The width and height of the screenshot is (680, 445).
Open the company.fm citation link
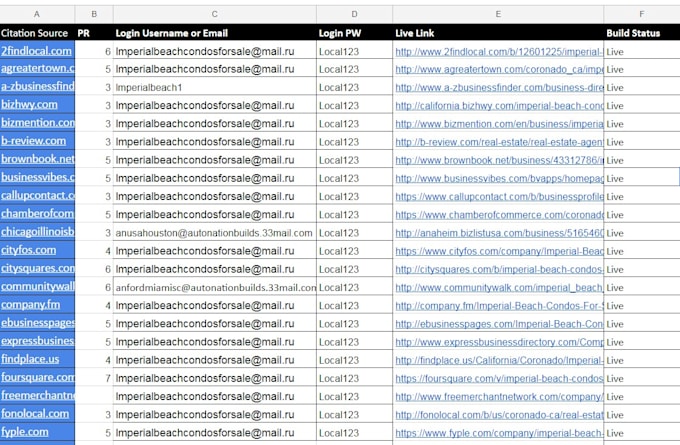click(x=30, y=305)
